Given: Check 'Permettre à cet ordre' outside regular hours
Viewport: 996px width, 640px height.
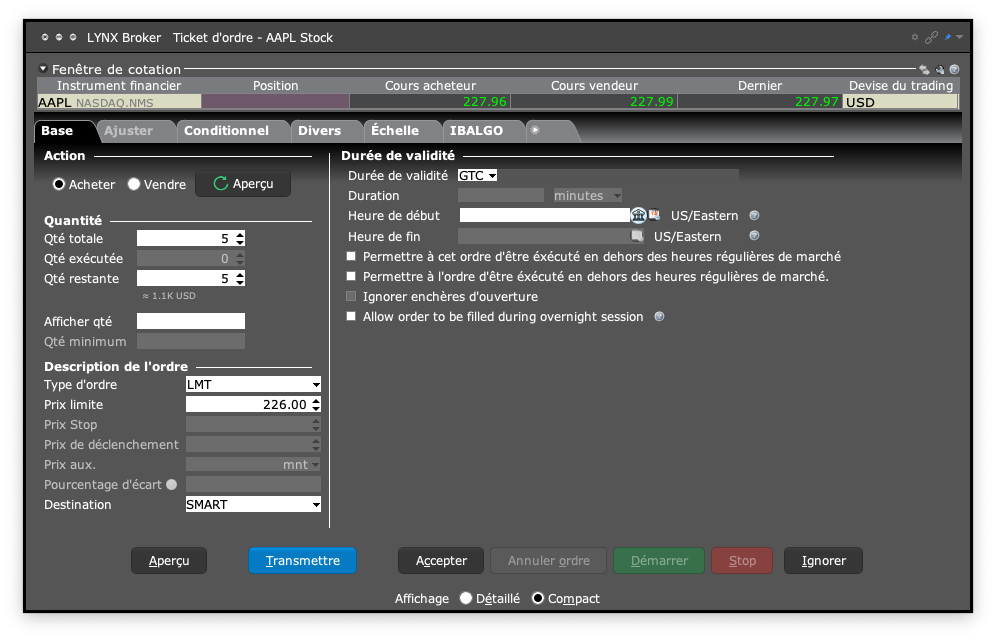Looking at the screenshot, I should pyautogui.click(x=351, y=257).
